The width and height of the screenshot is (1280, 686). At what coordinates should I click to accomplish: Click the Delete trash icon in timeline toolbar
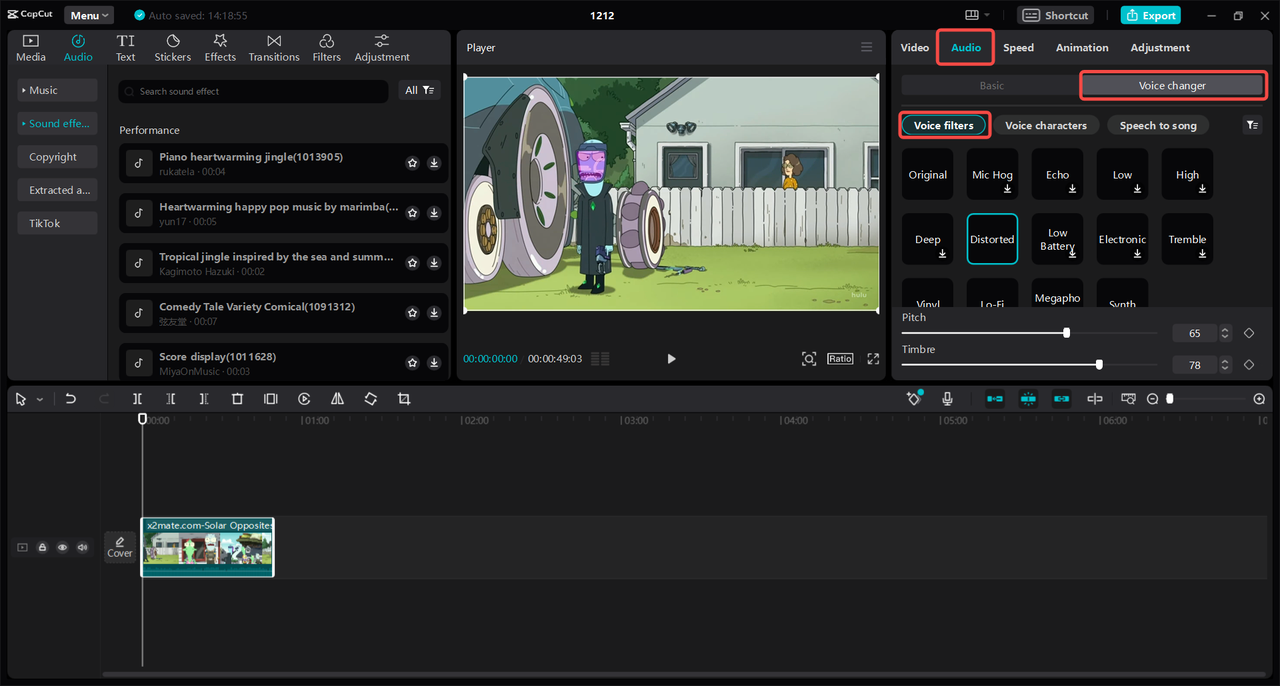pos(237,399)
